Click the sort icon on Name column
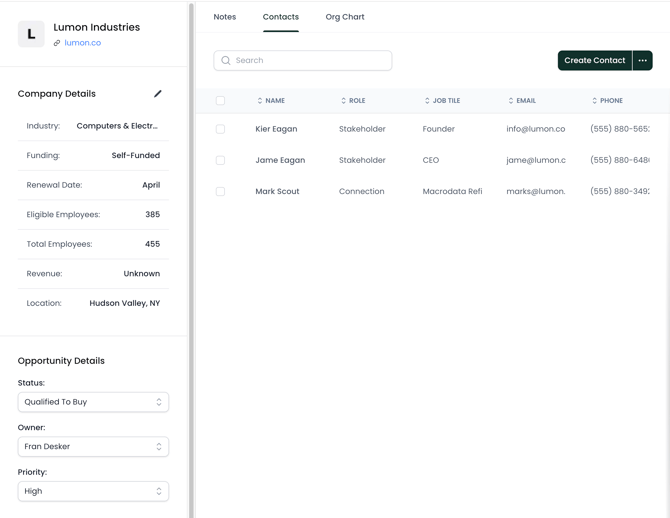This screenshot has height=518, width=670. [260, 101]
